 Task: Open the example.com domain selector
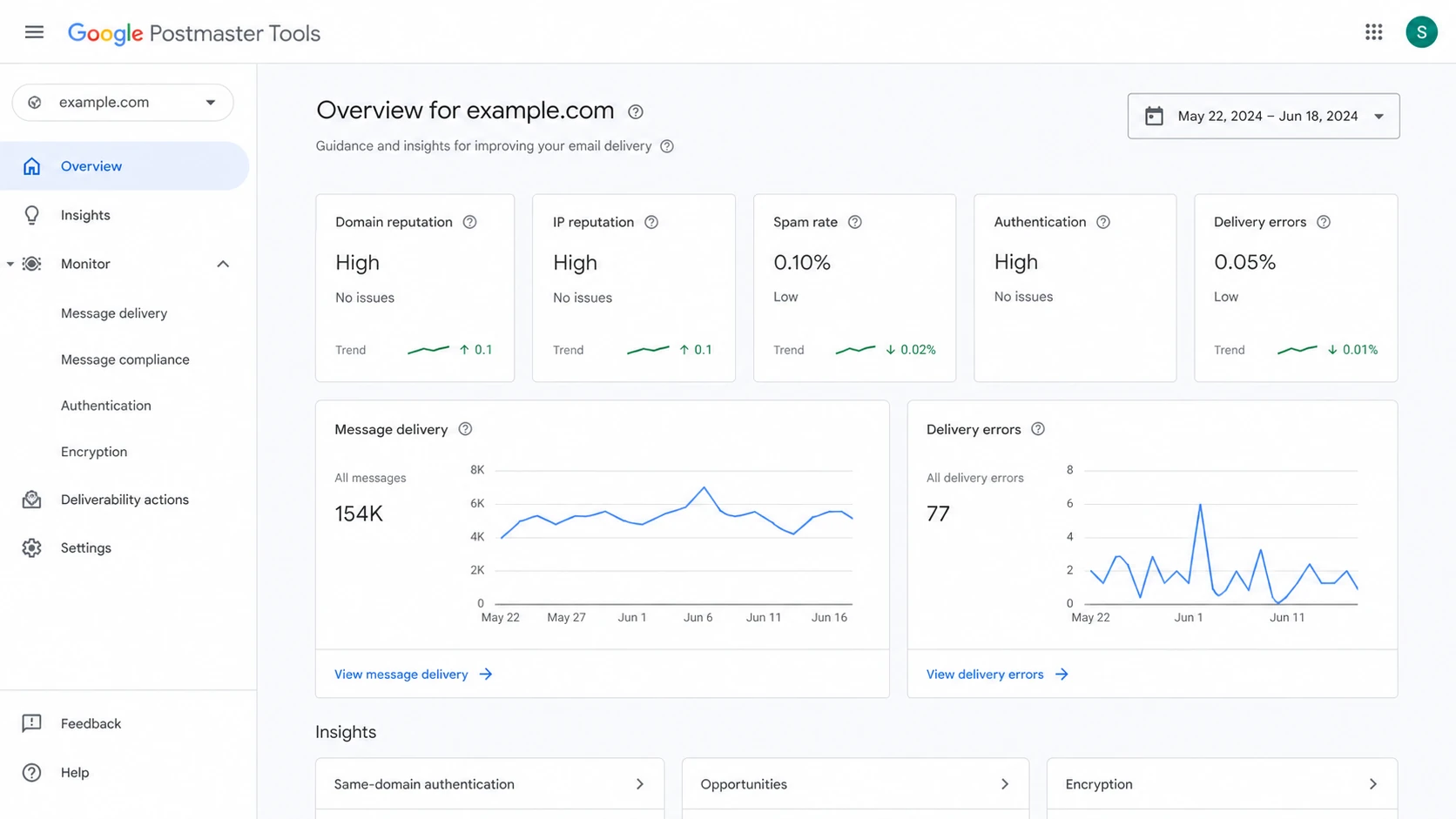[123, 103]
